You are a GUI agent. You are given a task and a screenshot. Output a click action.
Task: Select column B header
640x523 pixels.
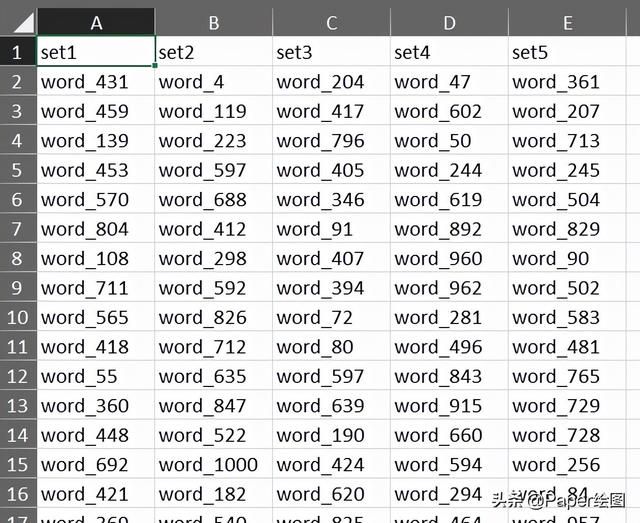213,22
